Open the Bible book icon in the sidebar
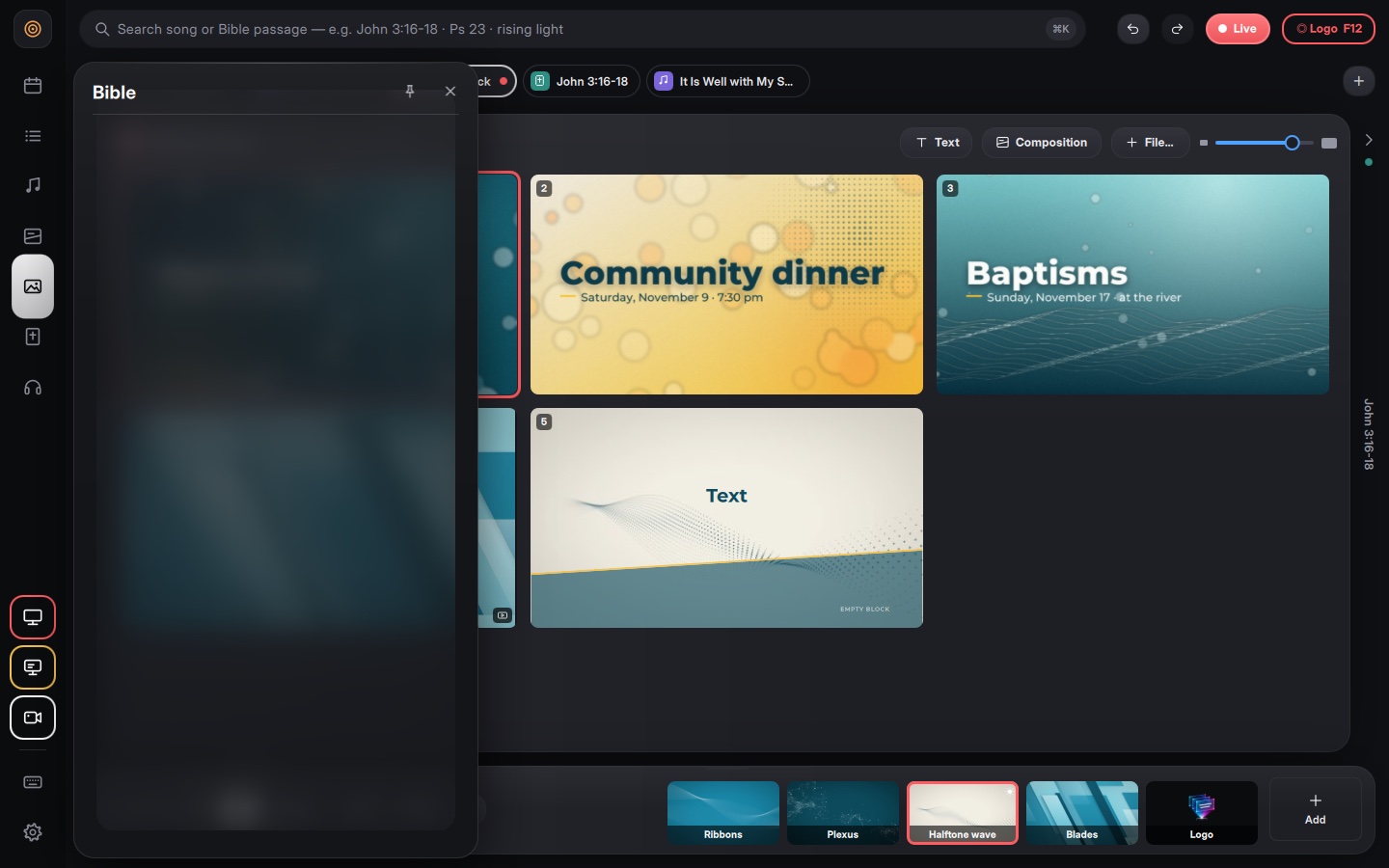This screenshot has width=1389, height=868. click(33, 337)
